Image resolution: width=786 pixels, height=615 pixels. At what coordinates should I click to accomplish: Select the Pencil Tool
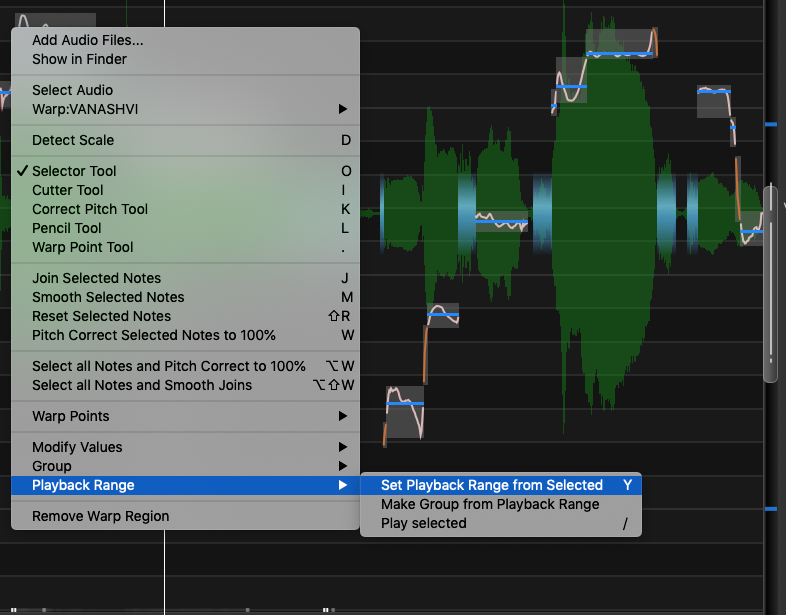[66, 228]
